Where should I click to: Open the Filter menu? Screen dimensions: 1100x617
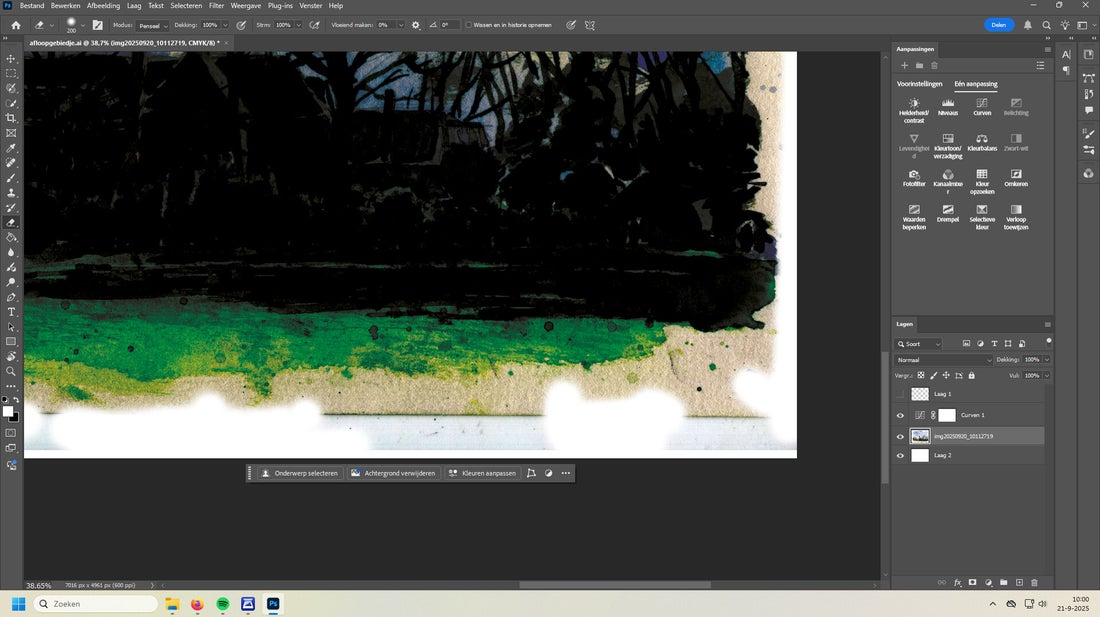pyautogui.click(x=216, y=6)
